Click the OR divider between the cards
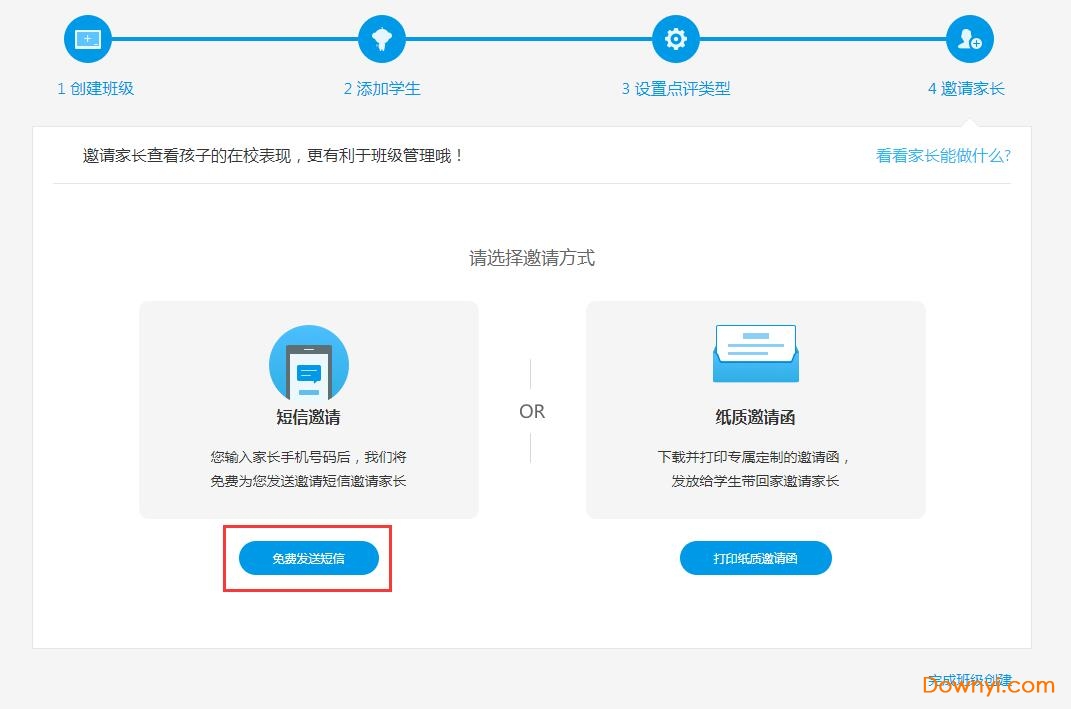Screen dimensions: 1071x709 (x=532, y=411)
